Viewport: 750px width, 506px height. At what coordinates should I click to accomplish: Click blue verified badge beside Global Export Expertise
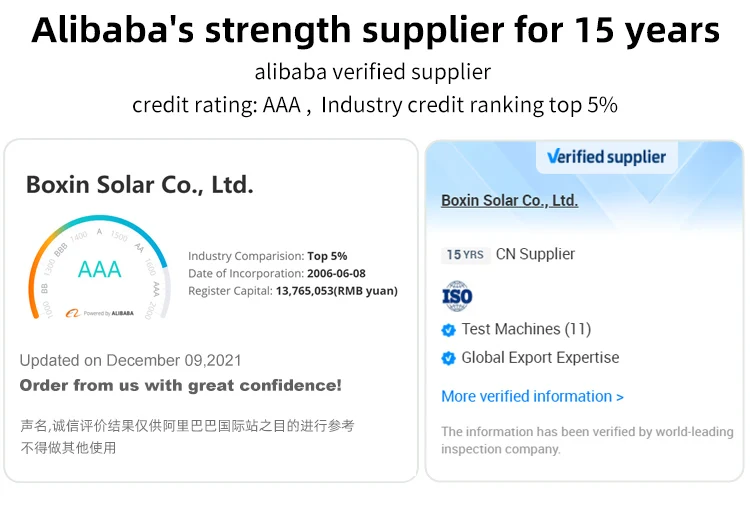449,358
